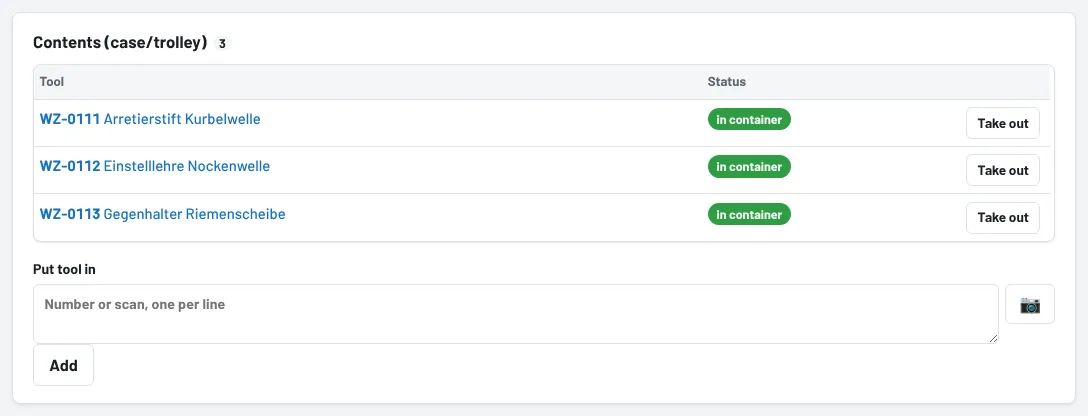
Task: Click the 'in container' status badge for WZ-0113
Action: click(x=749, y=214)
